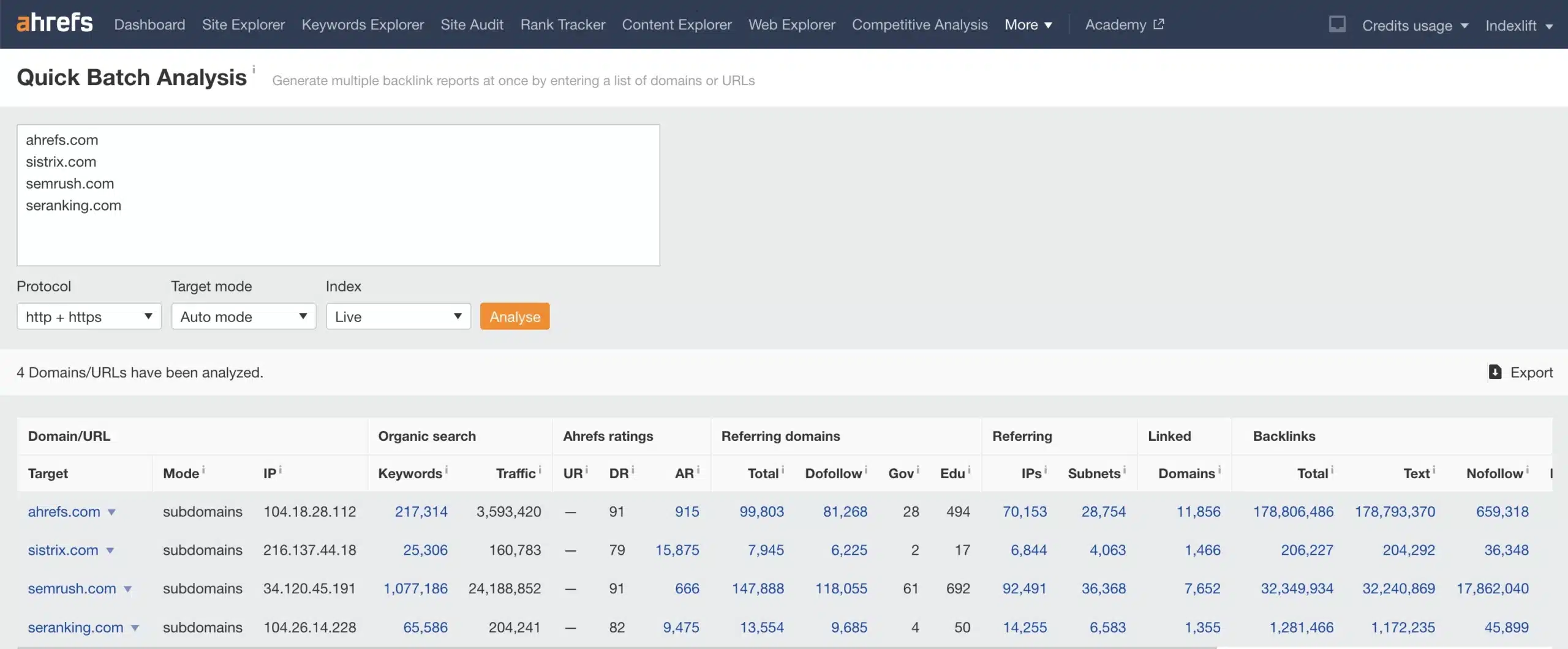Open the ahrefs.com target link

point(64,512)
